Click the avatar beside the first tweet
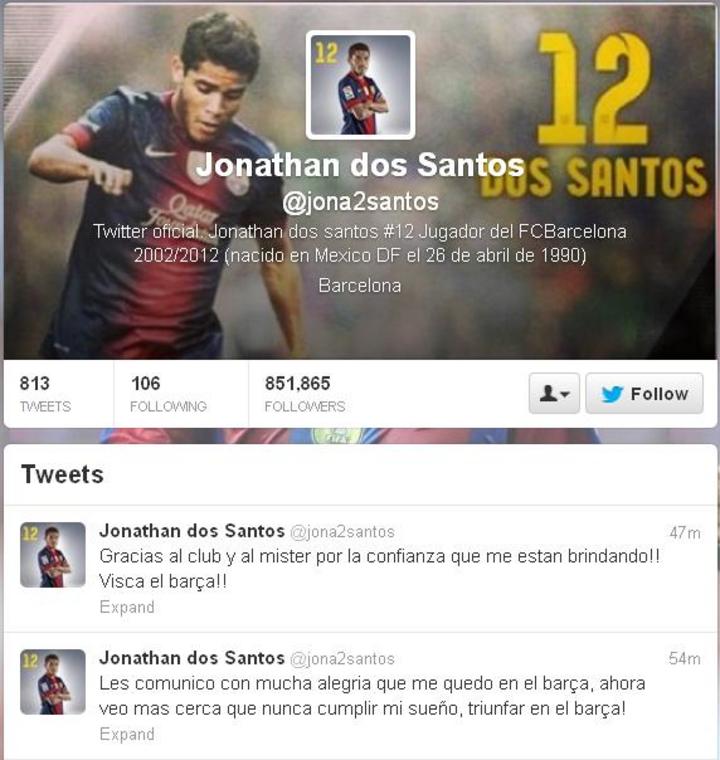The width and height of the screenshot is (720, 760). click(53, 554)
